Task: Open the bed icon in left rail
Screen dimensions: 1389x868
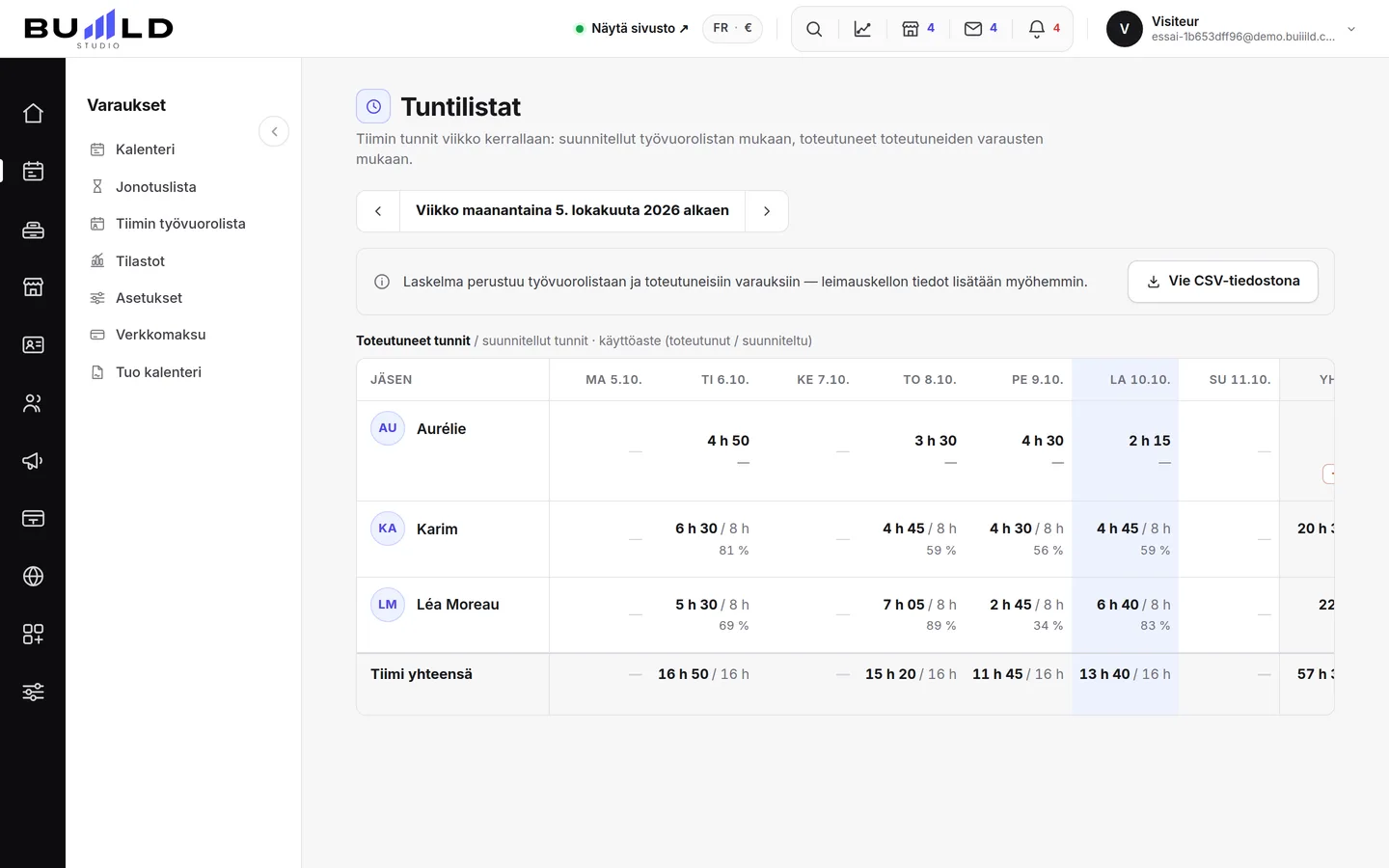Action: [x=33, y=230]
